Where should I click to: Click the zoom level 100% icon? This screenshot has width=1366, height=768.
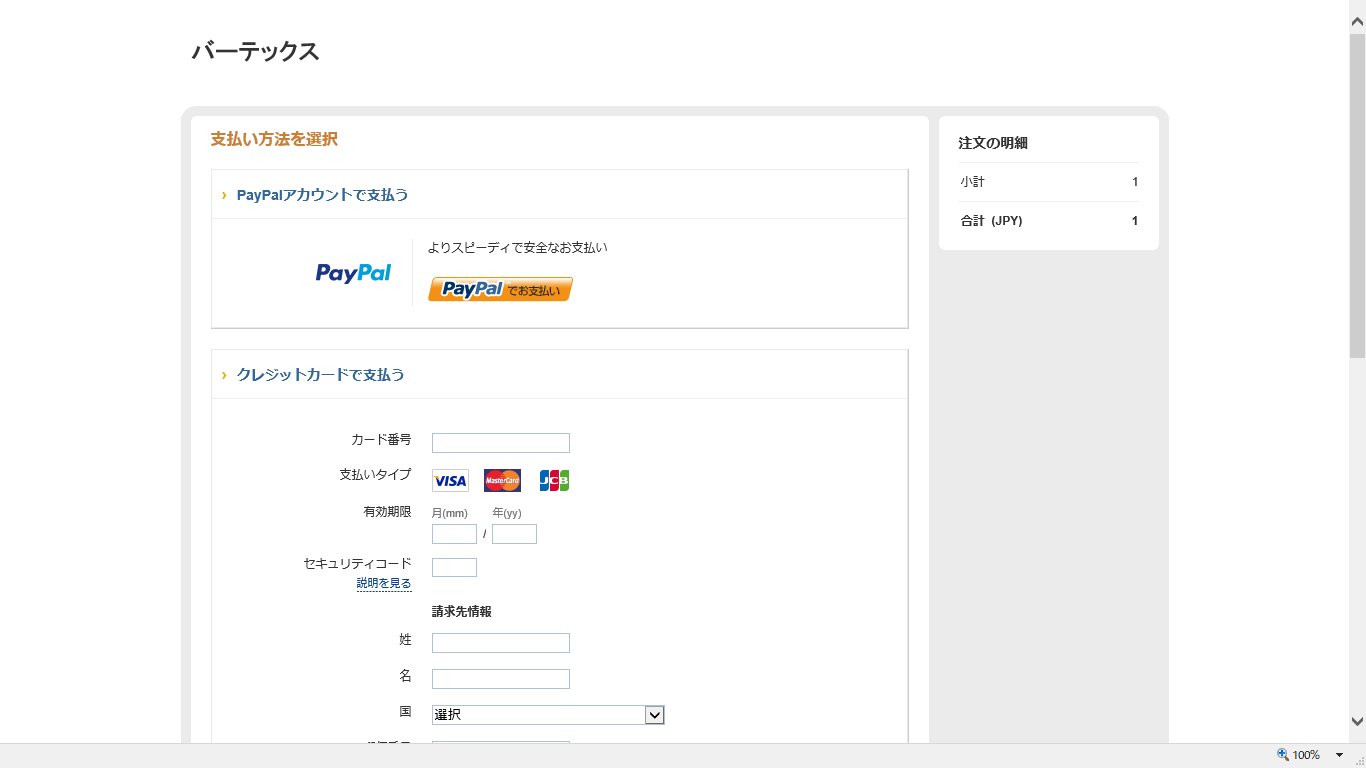(x=1283, y=755)
